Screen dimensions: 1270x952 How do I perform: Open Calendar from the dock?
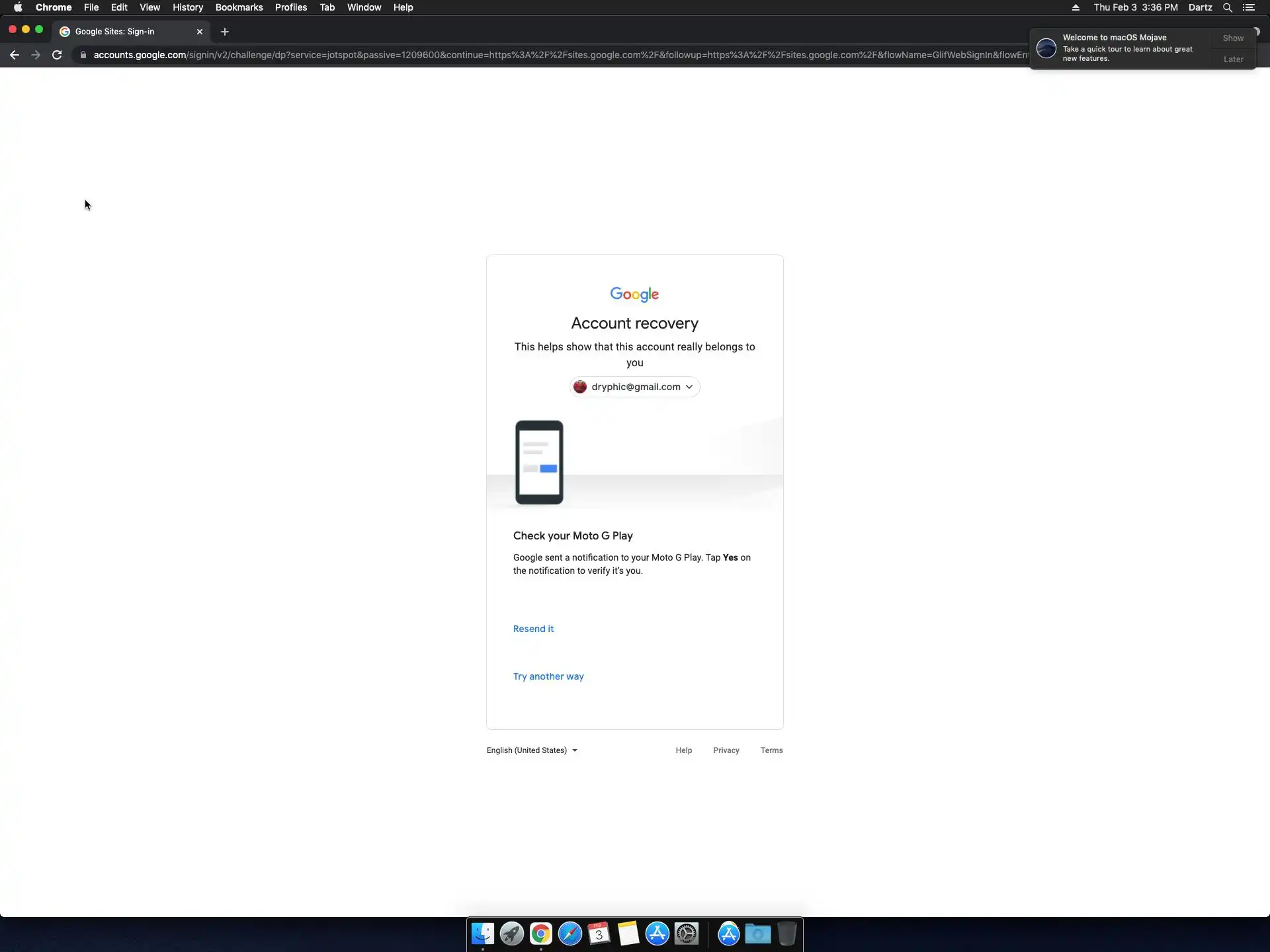click(599, 933)
